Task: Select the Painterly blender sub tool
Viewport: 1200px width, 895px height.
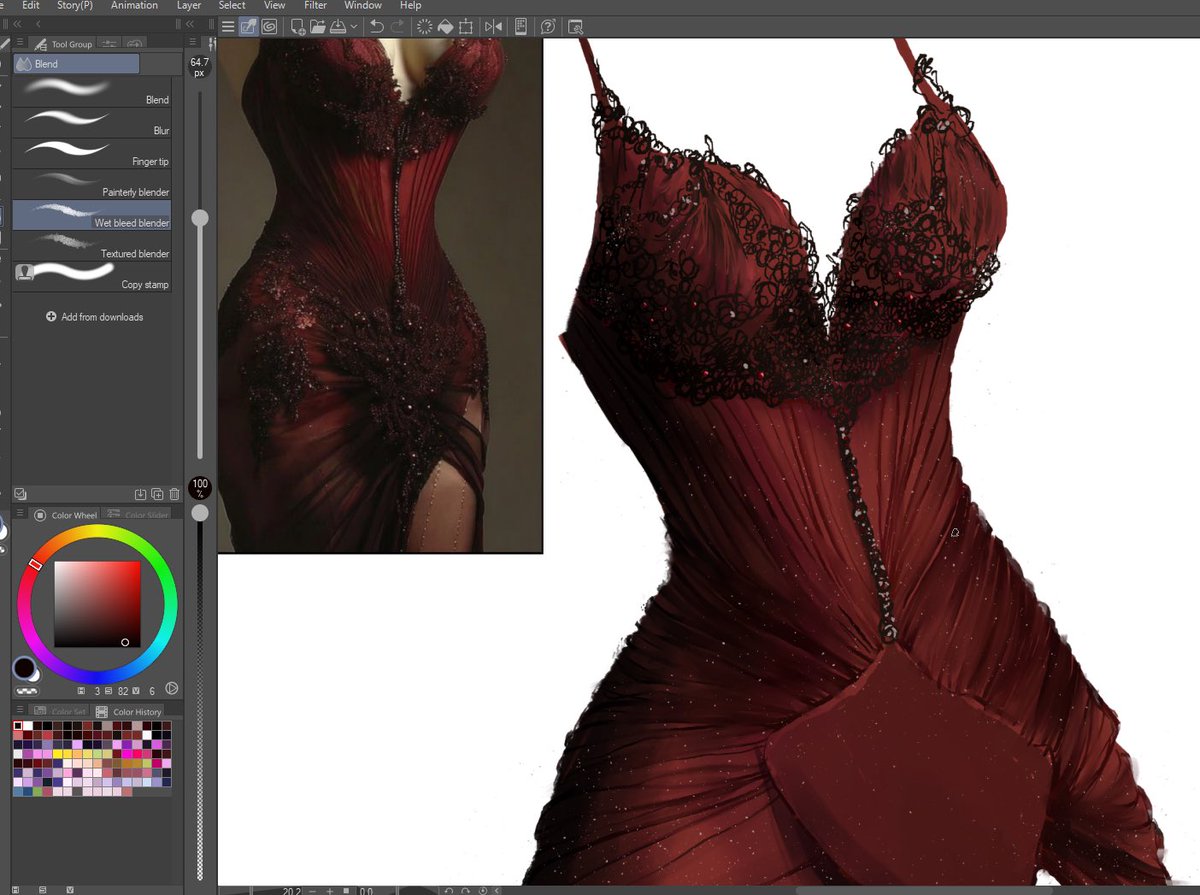Action: [x=92, y=185]
